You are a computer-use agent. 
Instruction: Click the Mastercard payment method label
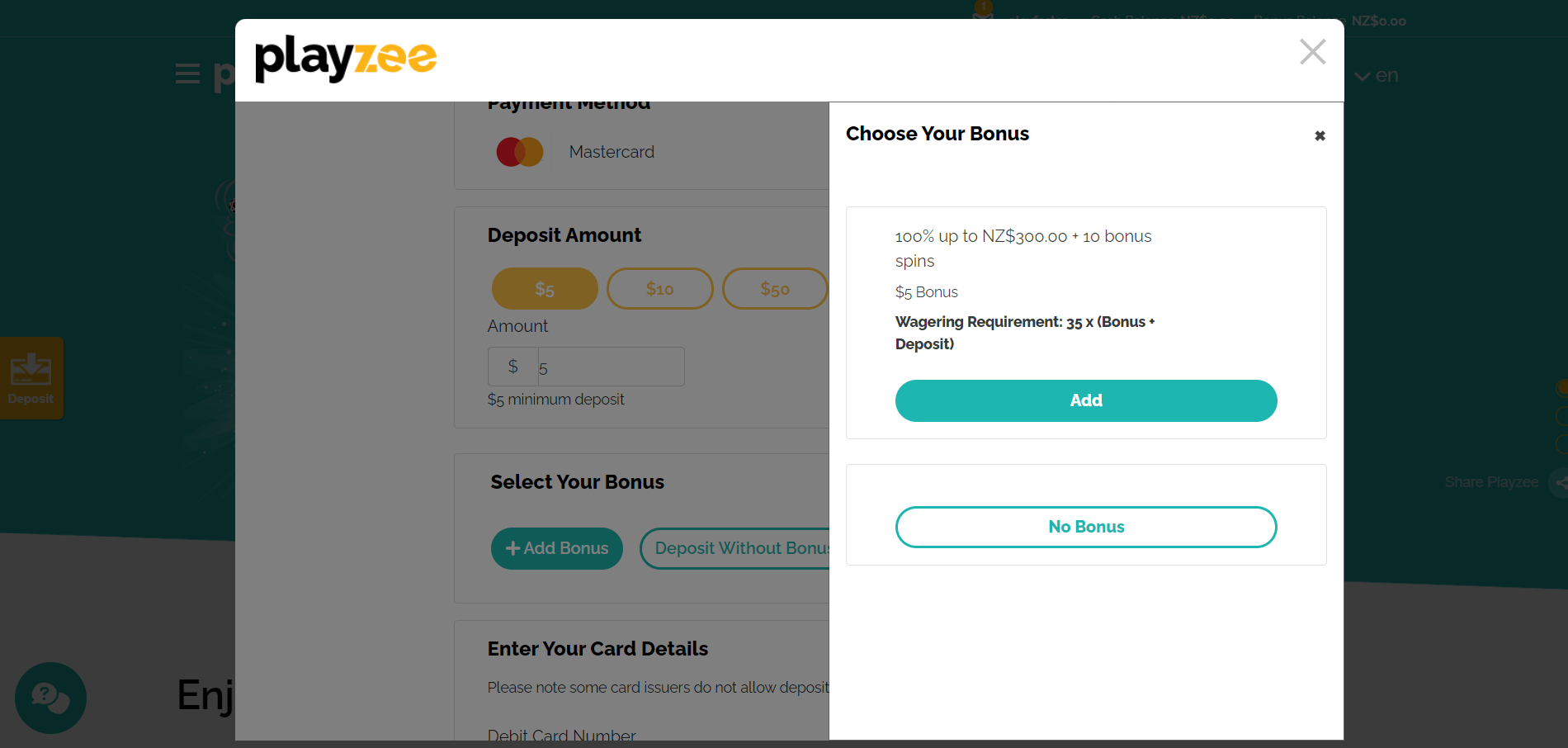612,152
